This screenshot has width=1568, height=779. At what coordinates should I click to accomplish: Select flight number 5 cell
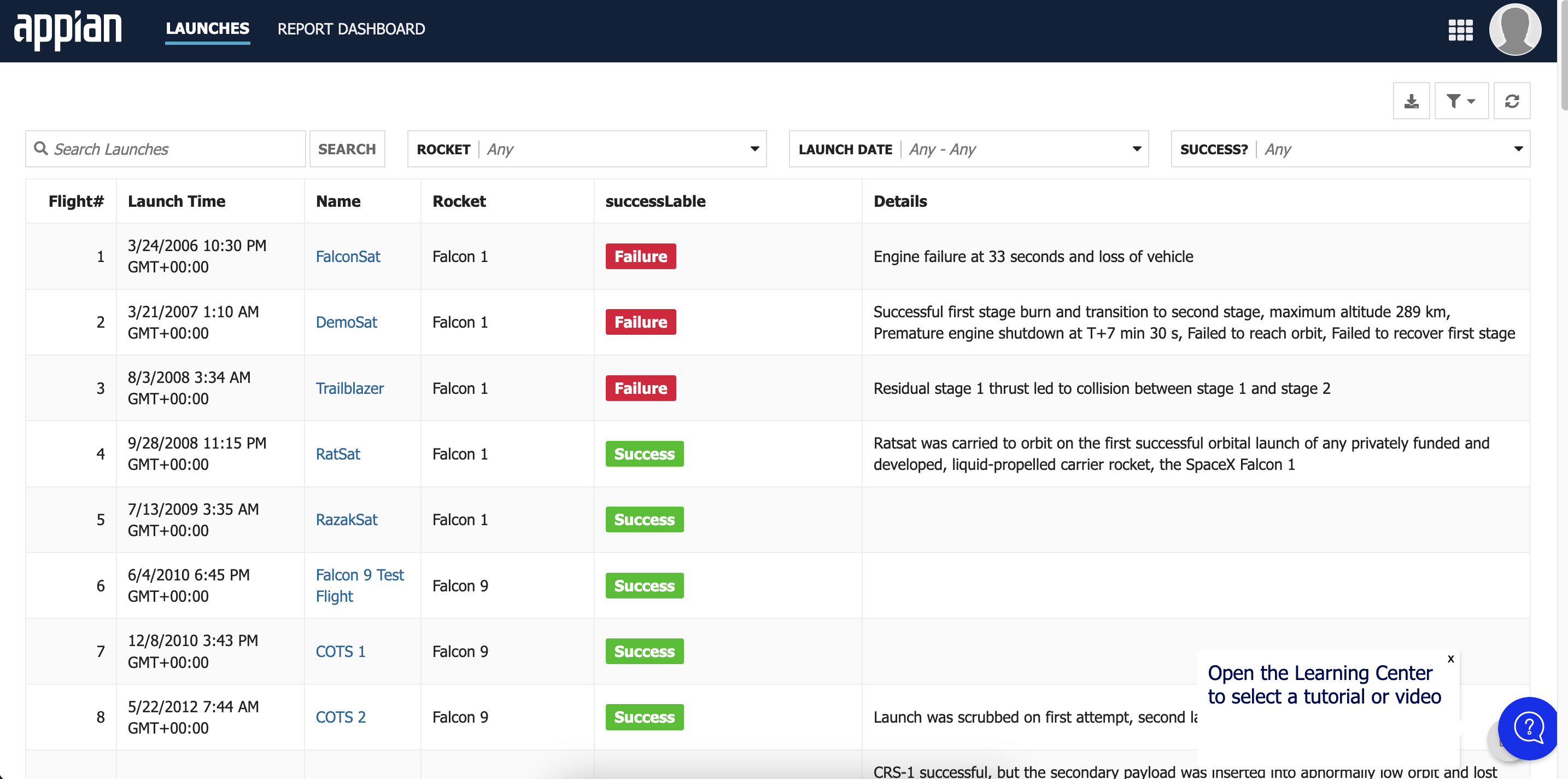(x=101, y=520)
